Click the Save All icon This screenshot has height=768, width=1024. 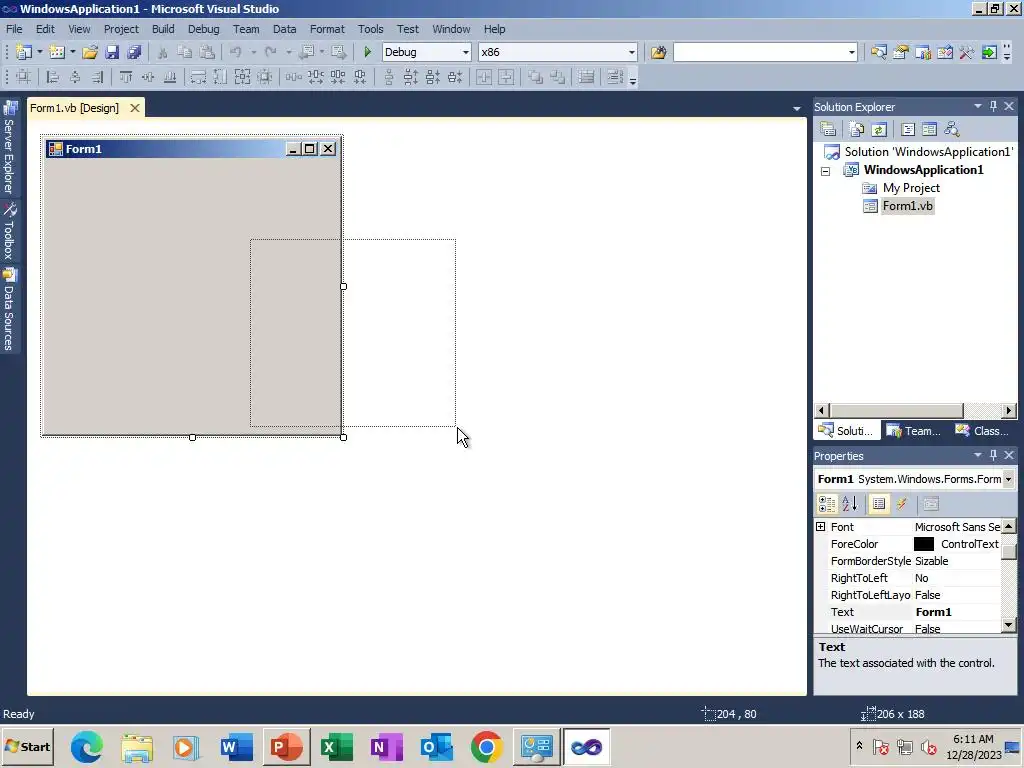click(135, 52)
